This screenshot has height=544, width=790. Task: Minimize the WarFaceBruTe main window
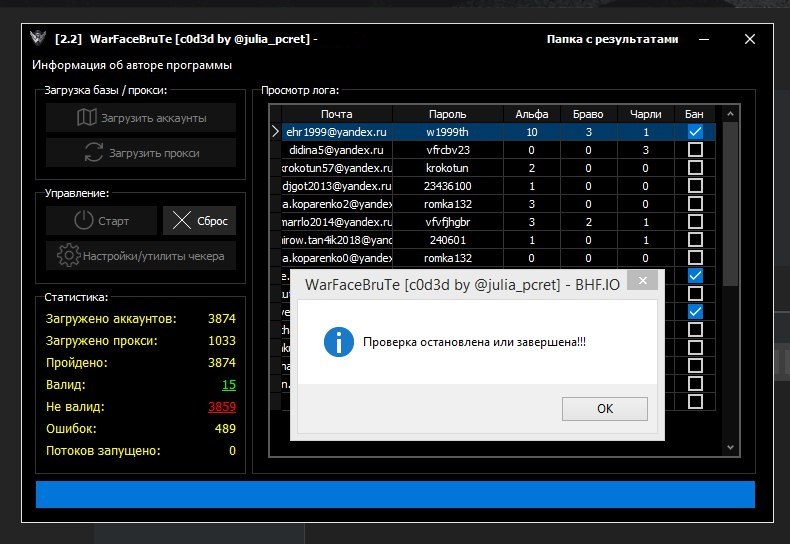(x=704, y=39)
